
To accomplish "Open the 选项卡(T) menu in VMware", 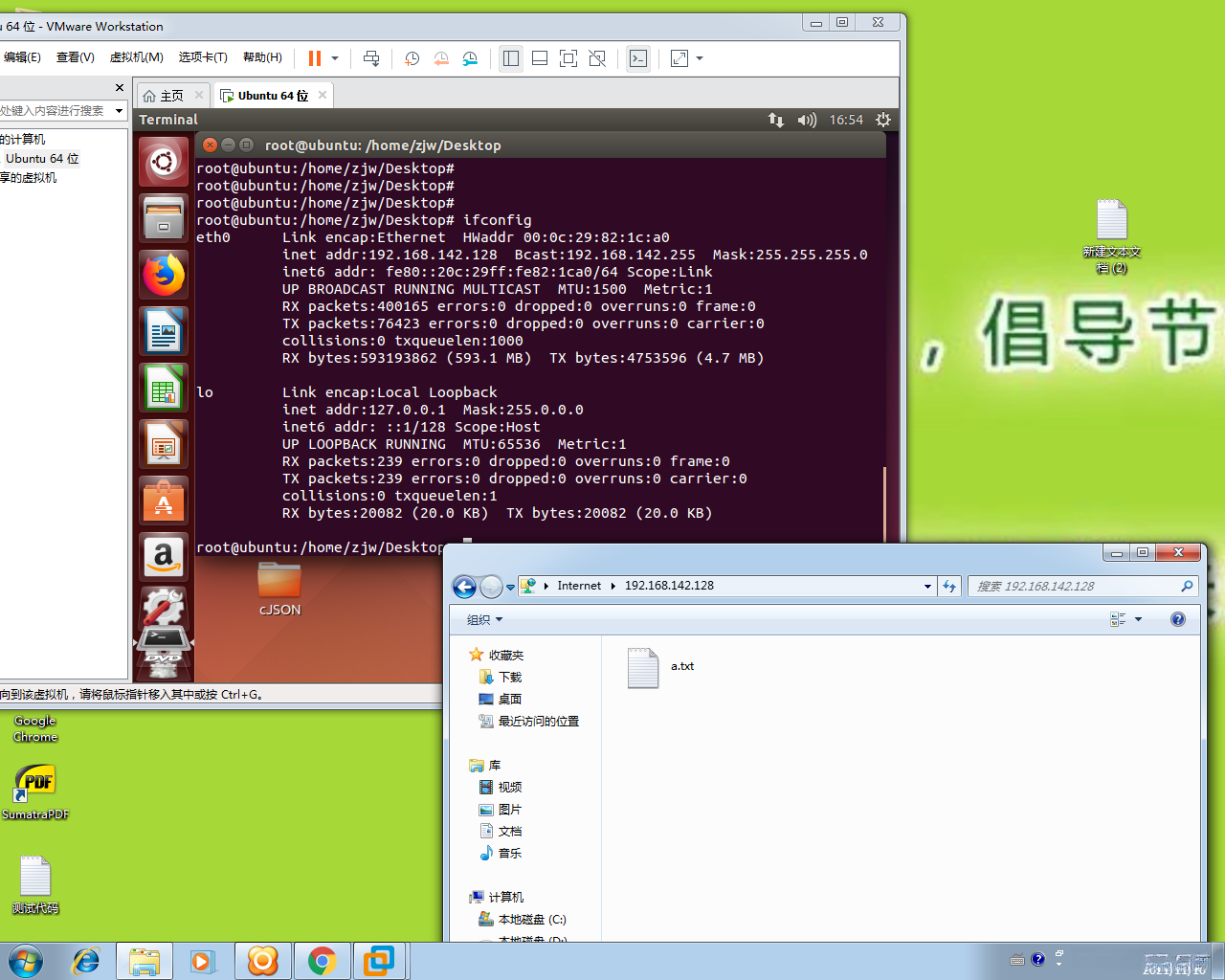I will click(203, 57).
